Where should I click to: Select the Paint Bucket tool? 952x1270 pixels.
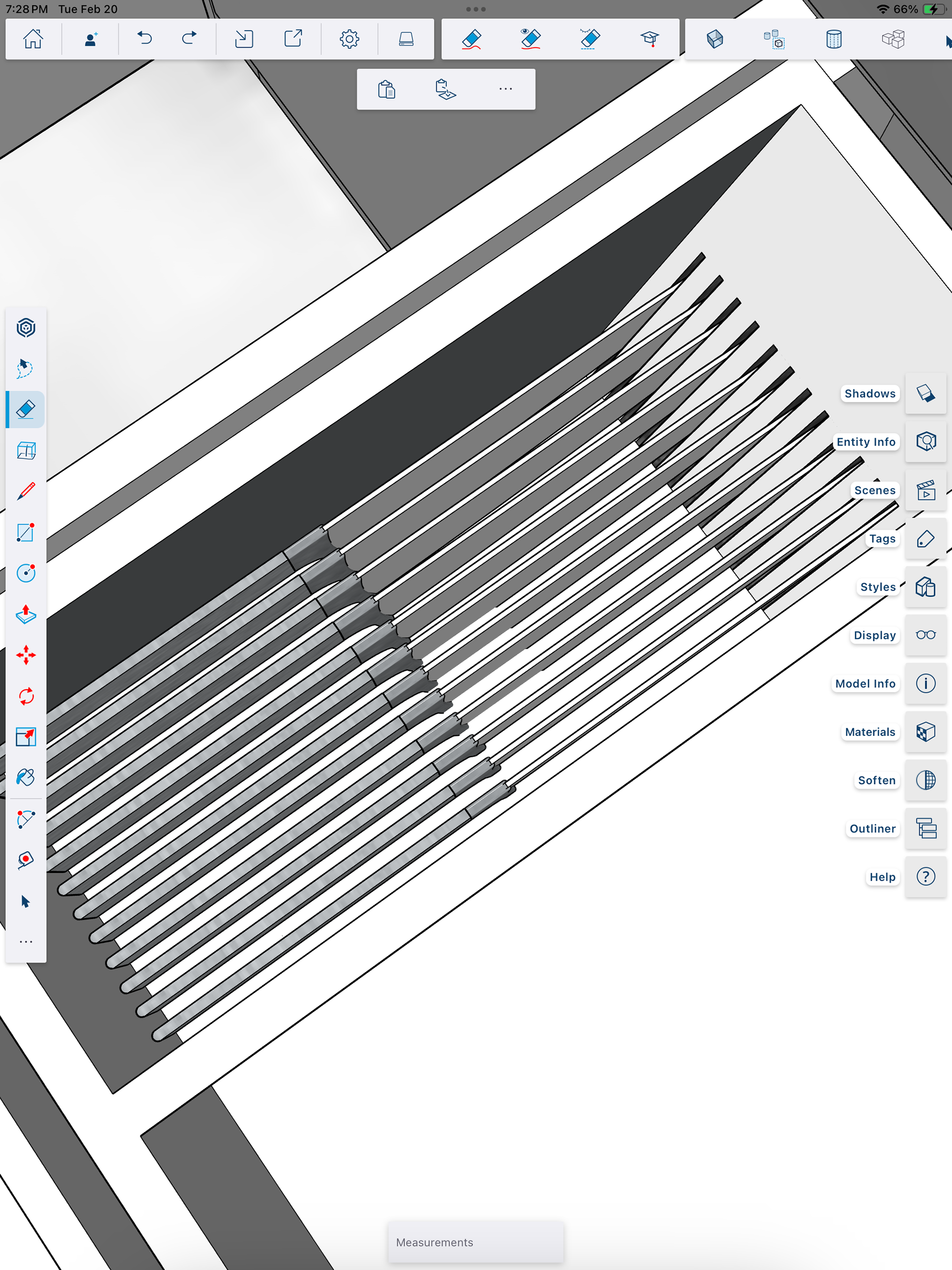pos(26,778)
